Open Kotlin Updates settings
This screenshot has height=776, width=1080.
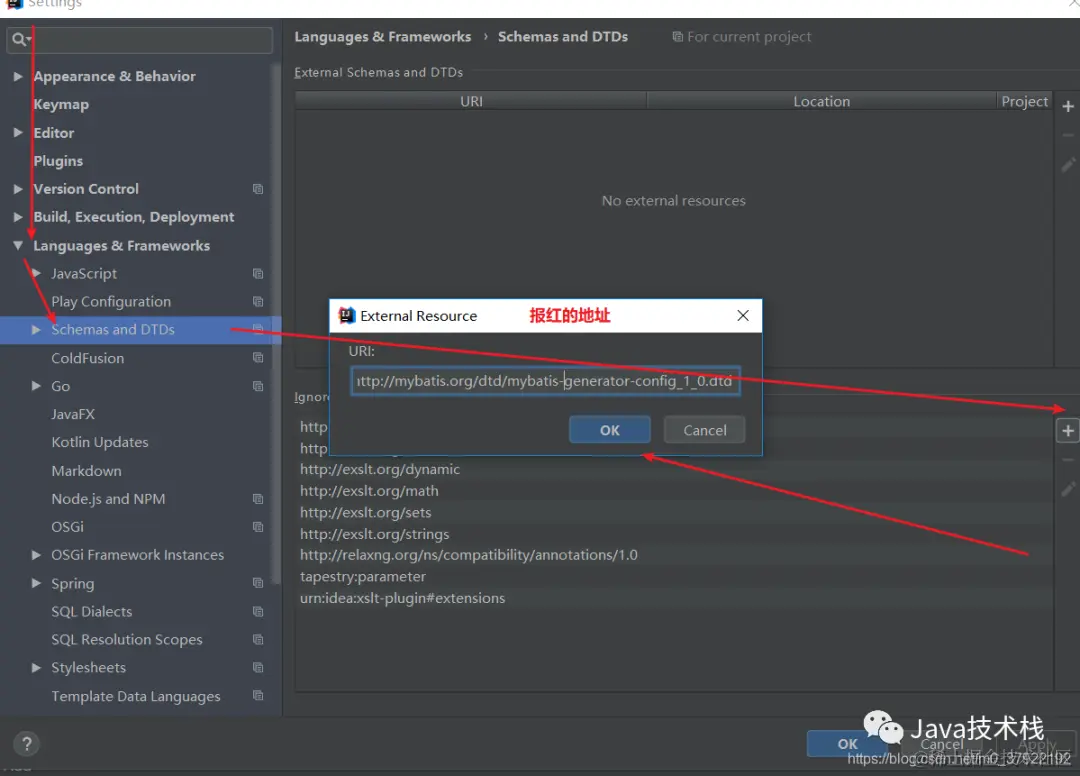point(100,442)
